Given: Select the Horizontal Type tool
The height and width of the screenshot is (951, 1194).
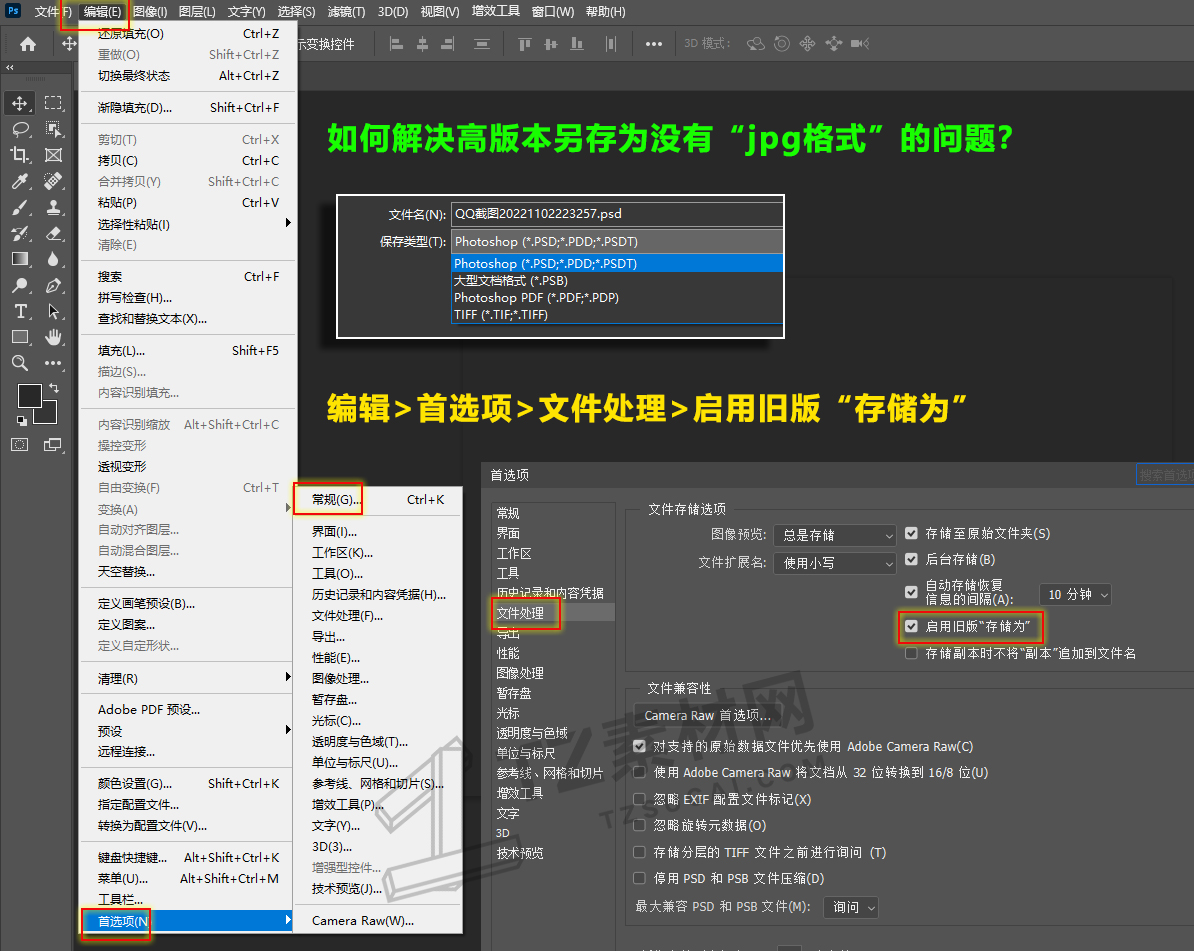Looking at the screenshot, I should [x=20, y=311].
